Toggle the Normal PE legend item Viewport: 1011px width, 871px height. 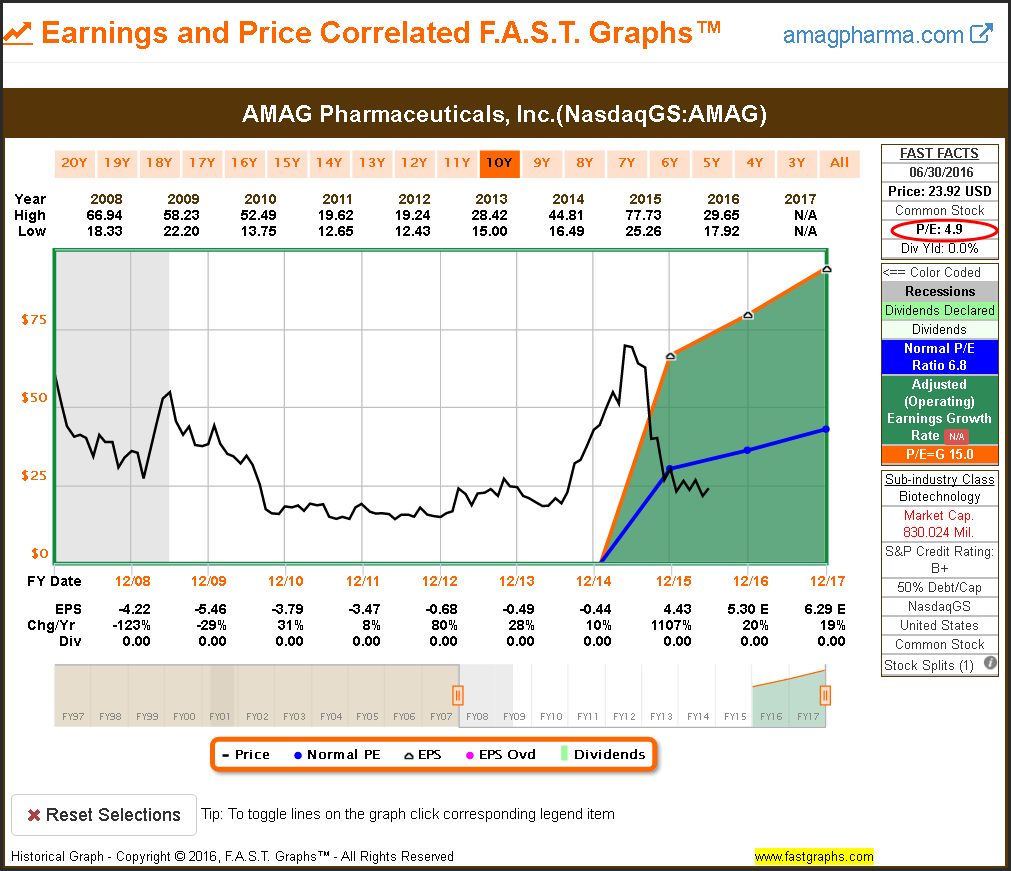pos(336,754)
